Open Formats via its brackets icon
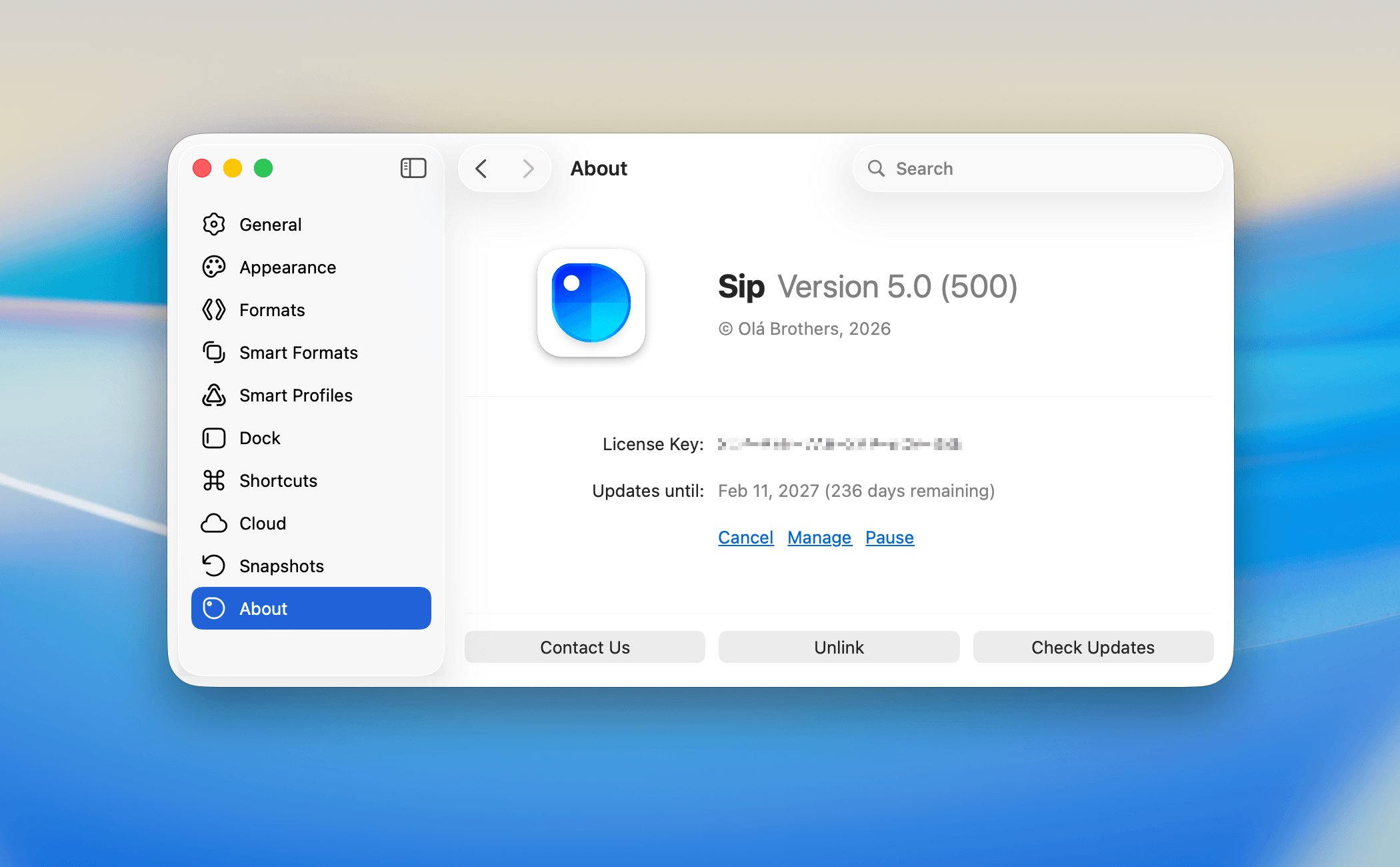The image size is (1400, 867). pyautogui.click(x=213, y=310)
